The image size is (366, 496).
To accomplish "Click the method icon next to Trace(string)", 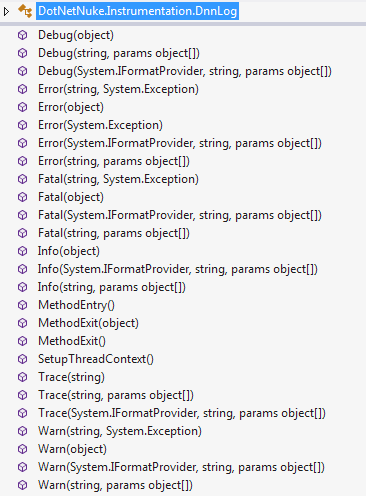I will 22,377.
